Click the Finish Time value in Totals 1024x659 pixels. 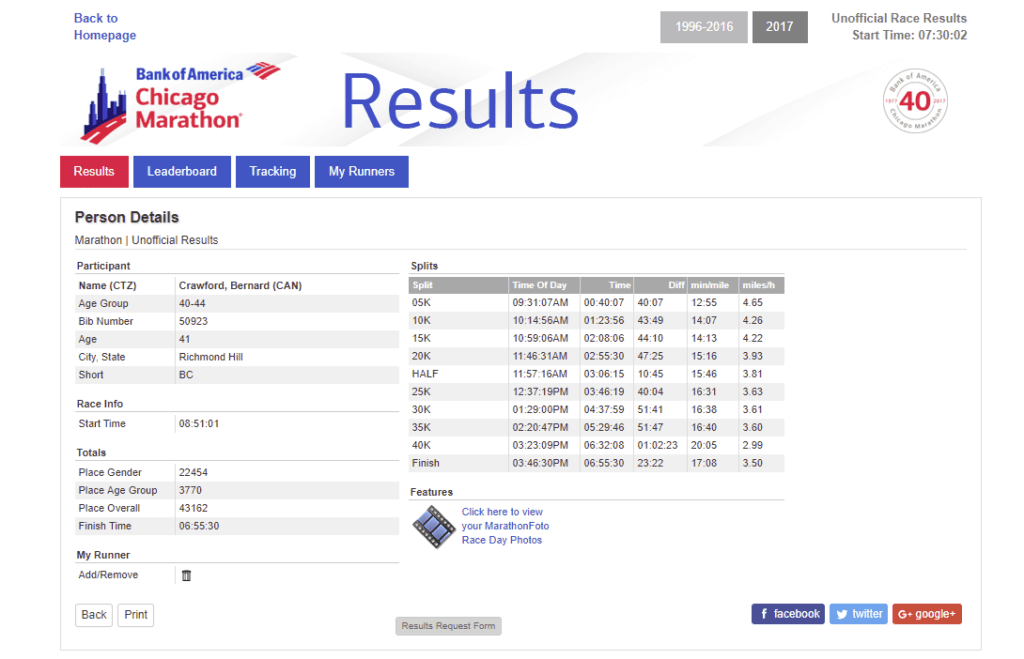(x=199, y=526)
